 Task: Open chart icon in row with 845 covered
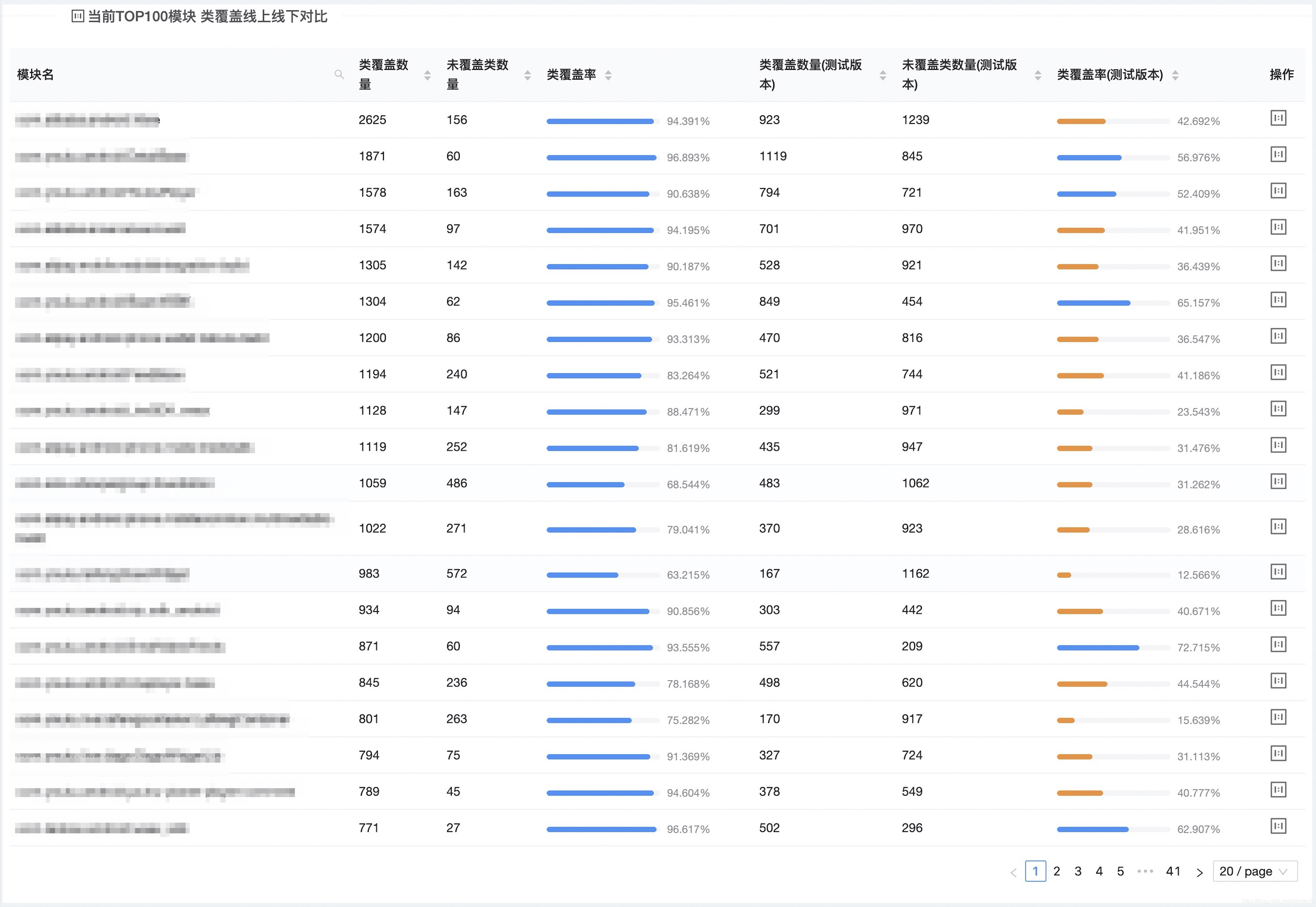coord(1278,681)
